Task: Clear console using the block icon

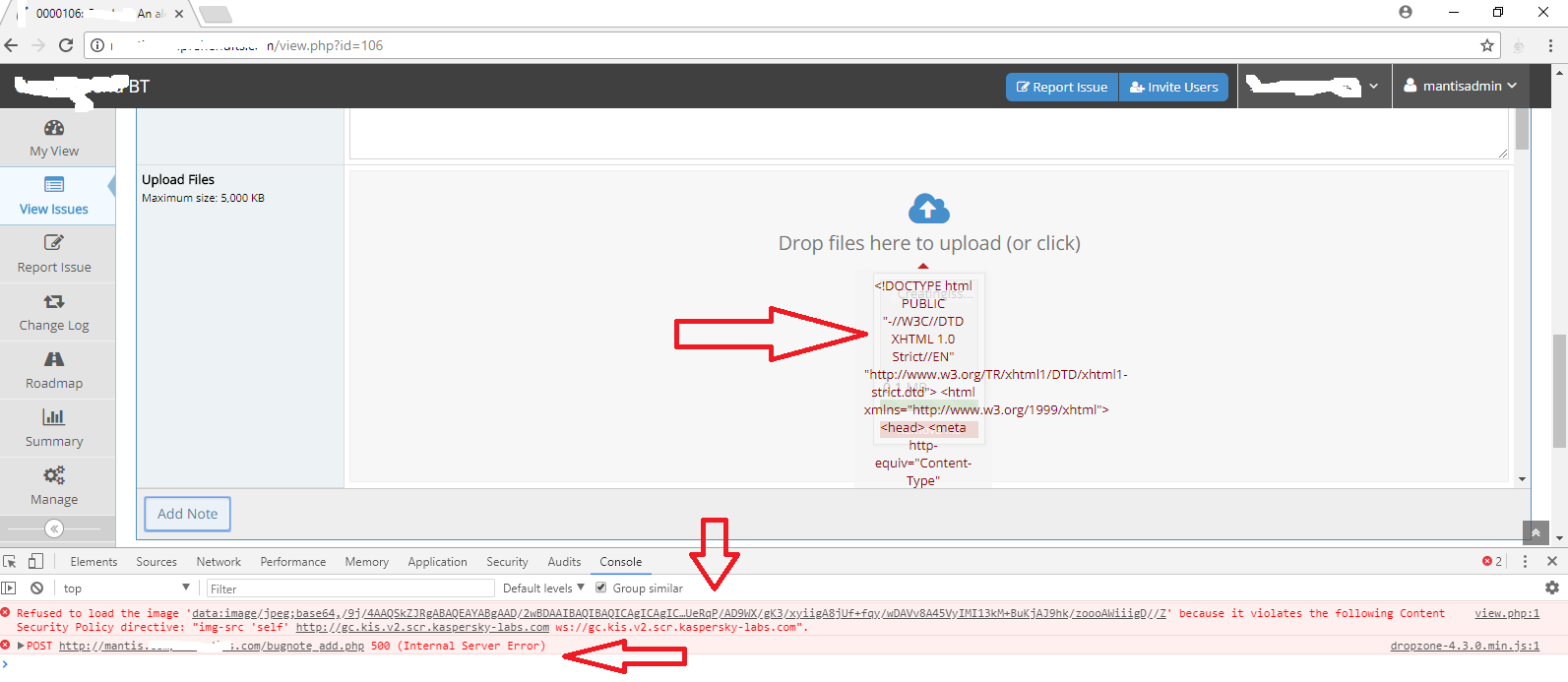Action: click(36, 589)
